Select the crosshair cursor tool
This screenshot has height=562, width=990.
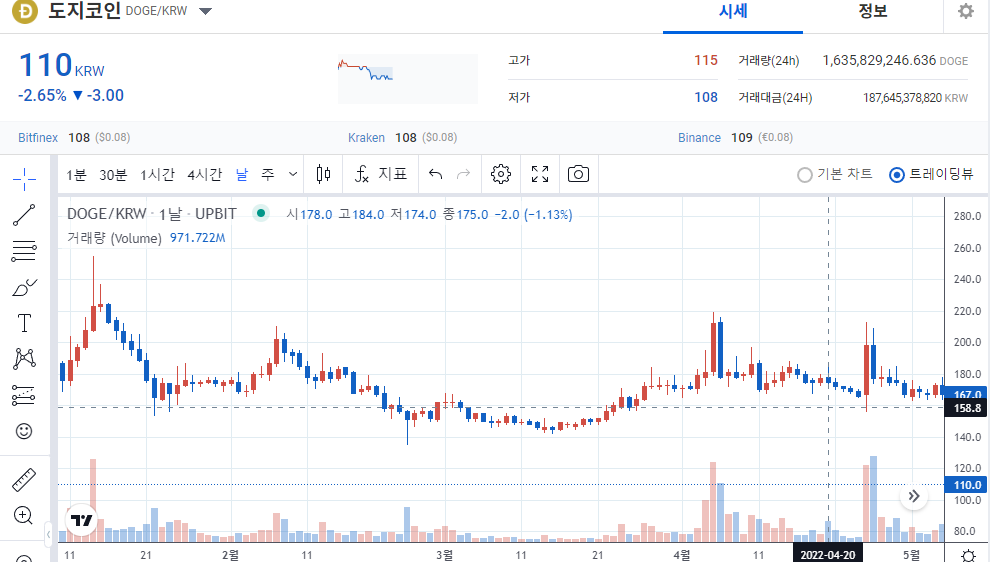(24, 179)
